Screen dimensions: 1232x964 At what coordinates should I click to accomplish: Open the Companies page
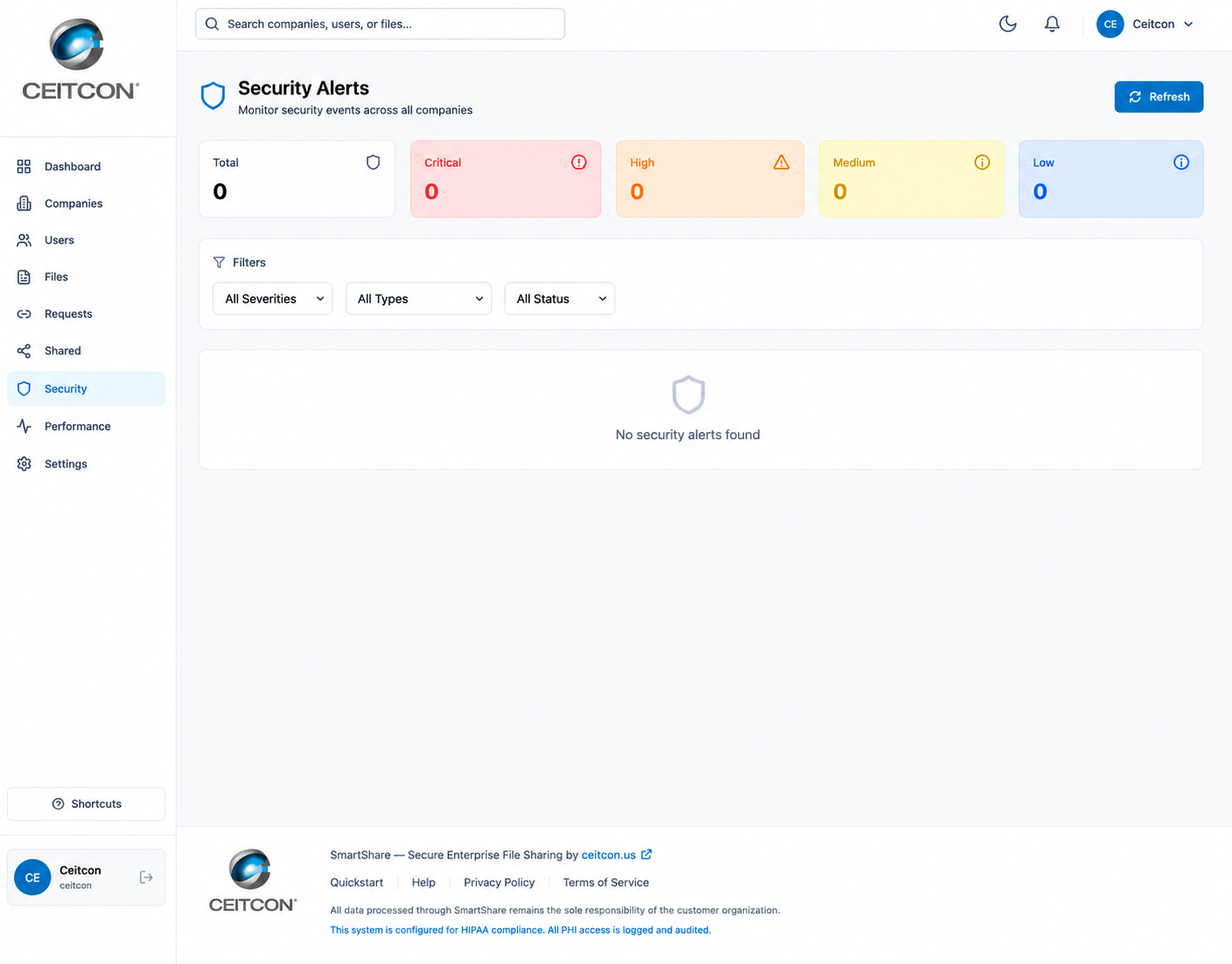coord(86,203)
